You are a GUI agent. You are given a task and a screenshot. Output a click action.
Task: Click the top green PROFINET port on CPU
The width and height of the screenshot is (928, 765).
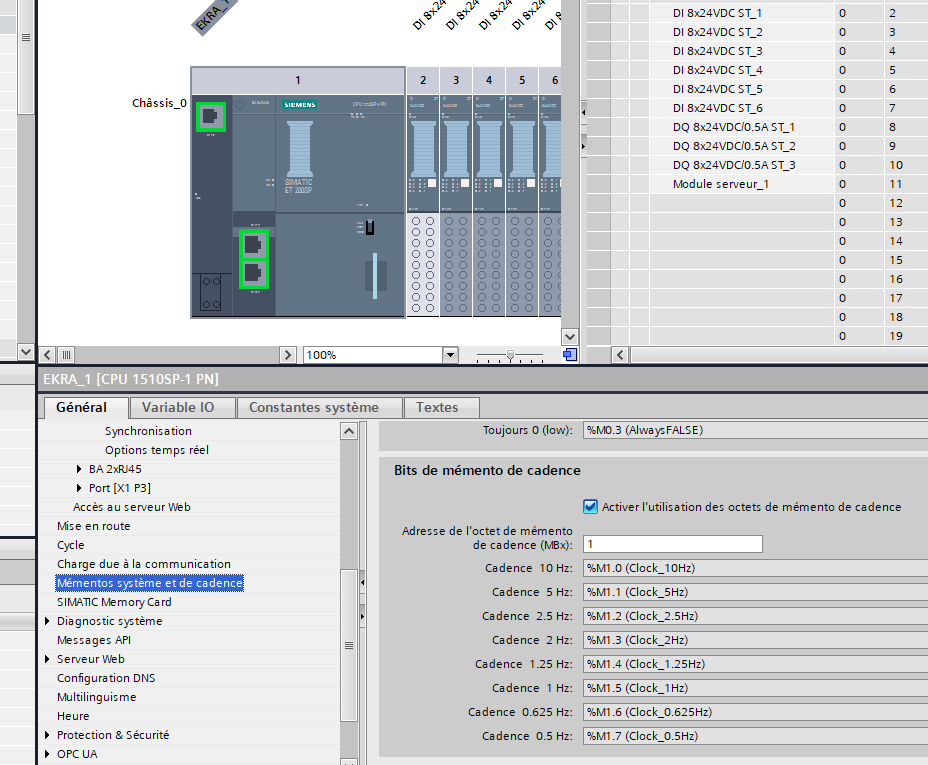[x=211, y=116]
